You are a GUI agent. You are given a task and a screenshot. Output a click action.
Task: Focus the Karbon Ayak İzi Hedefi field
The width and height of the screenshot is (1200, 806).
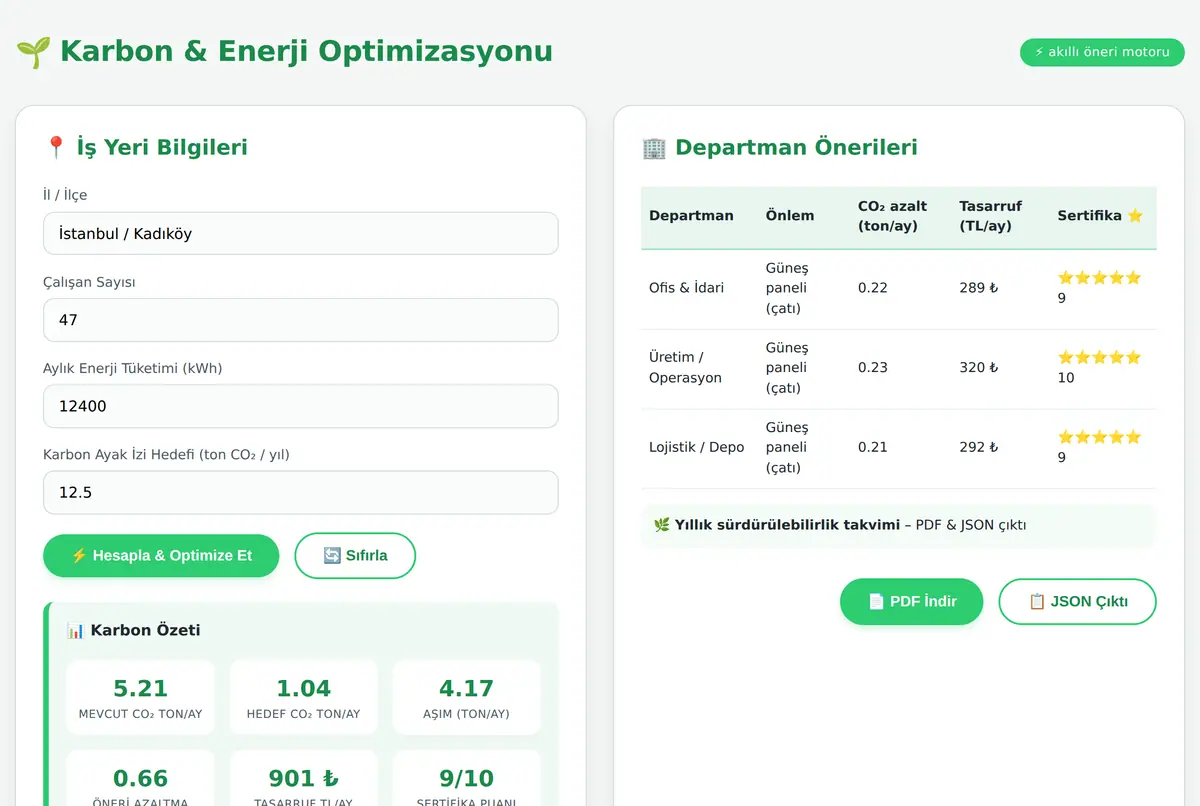pyautogui.click(x=301, y=492)
